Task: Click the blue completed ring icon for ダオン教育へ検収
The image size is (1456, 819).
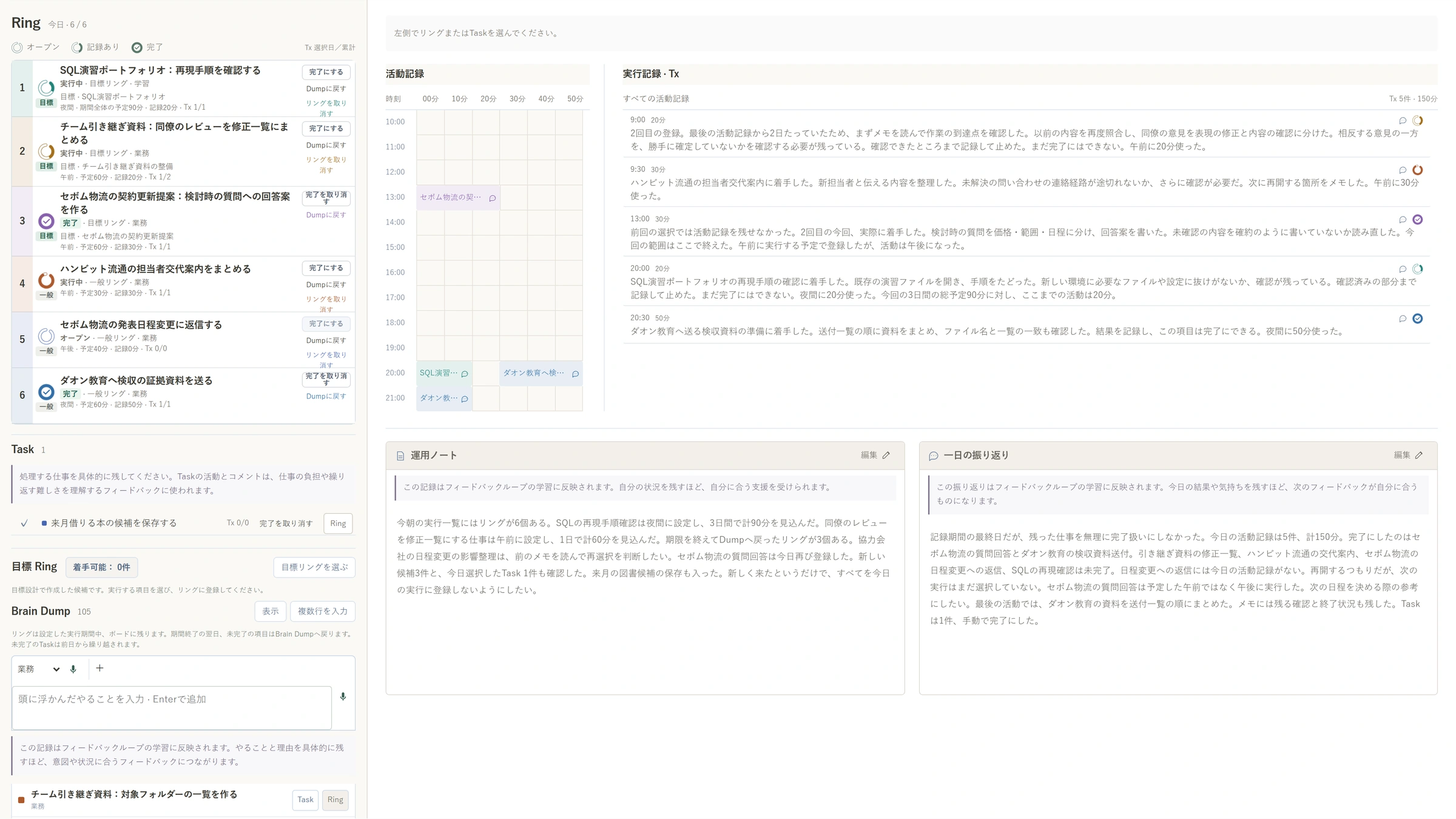Action: pyautogui.click(x=46, y=392)
